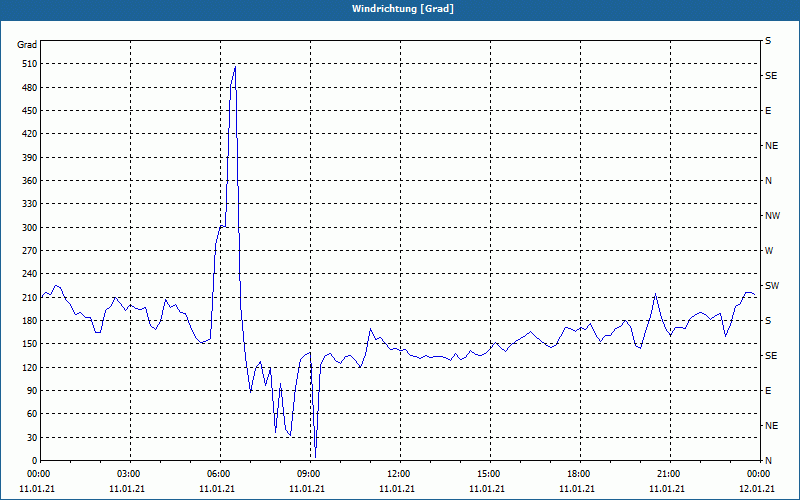Click the W compass label
Viewport: 800px width, 500px height.
tap(769, 251)
